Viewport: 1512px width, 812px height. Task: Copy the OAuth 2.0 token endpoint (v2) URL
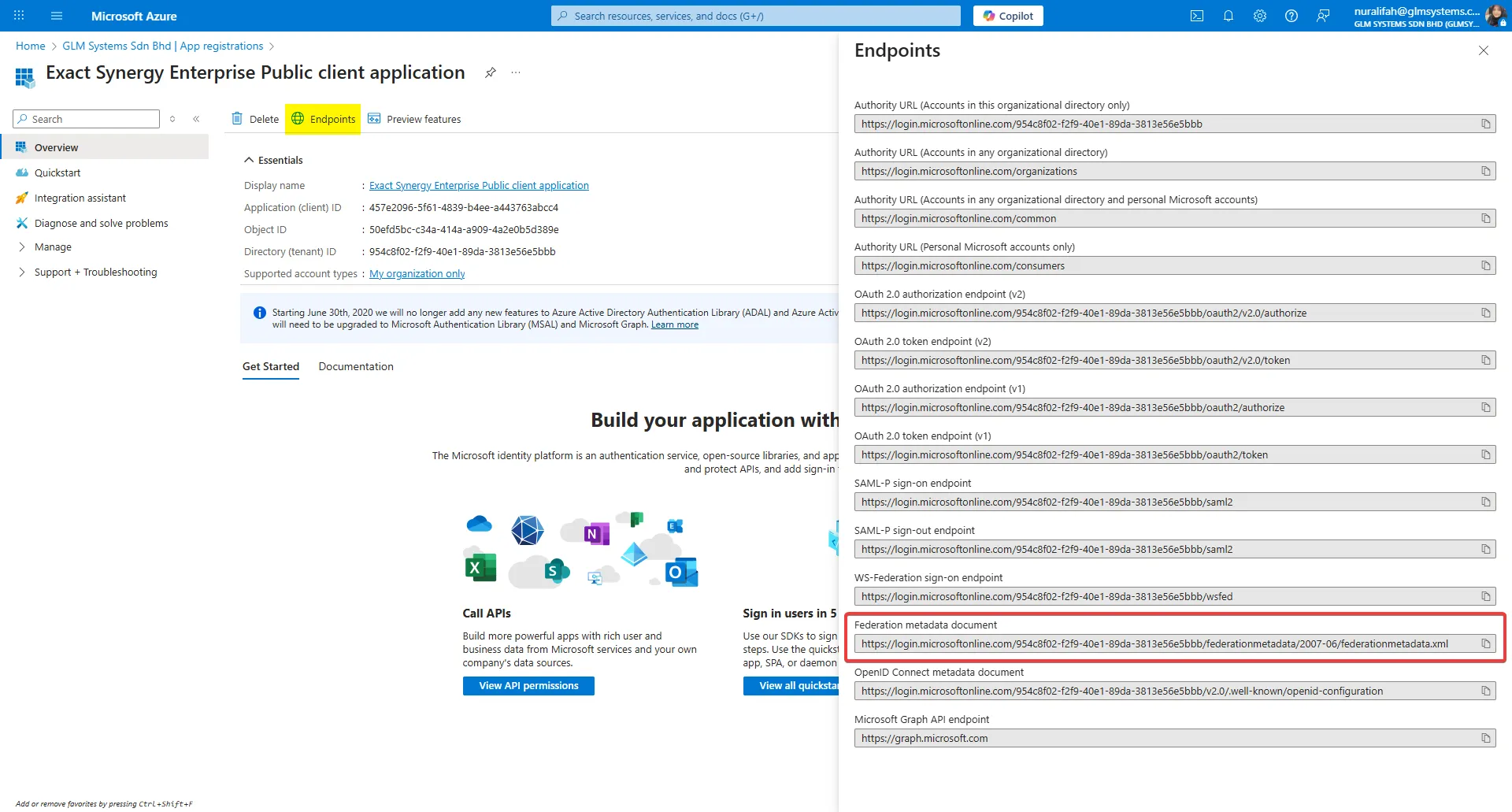point(1485,361)
